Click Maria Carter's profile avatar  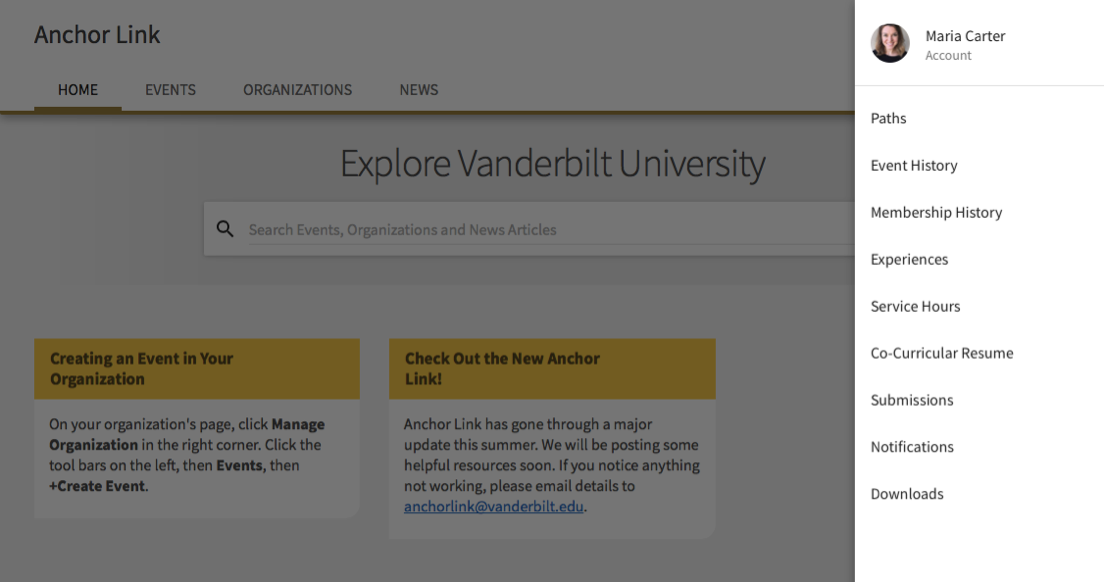point(889,43)
